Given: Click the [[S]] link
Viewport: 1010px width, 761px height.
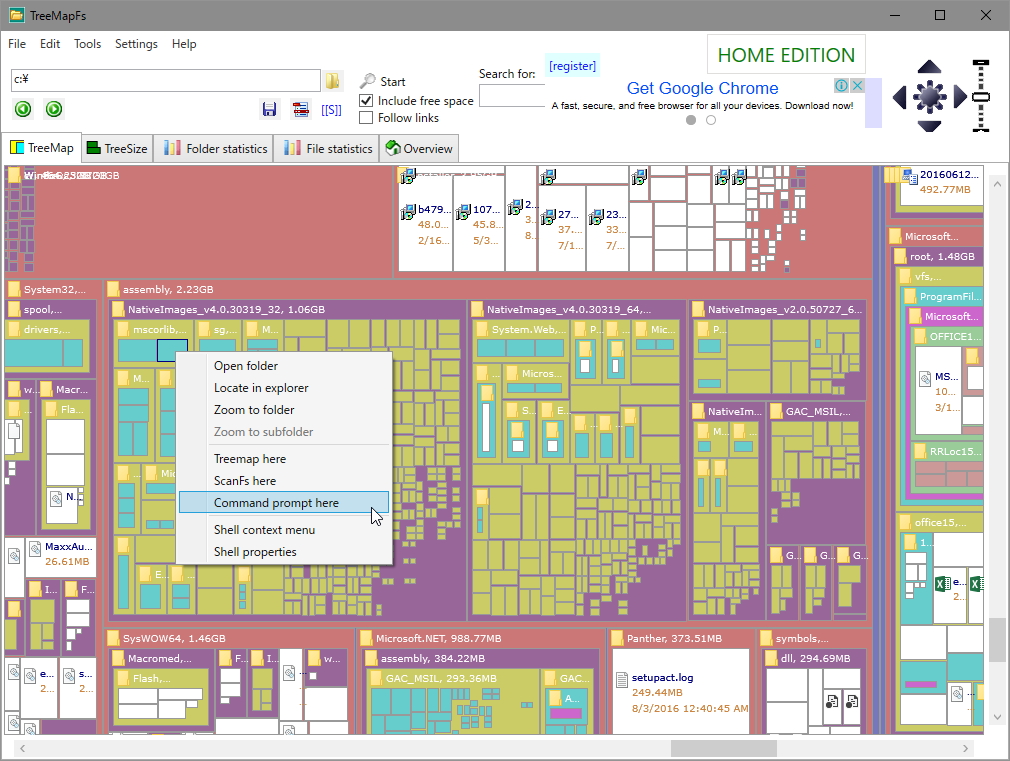Looking at the screenshot, I should pyautogui.click(x=332, y=110).
